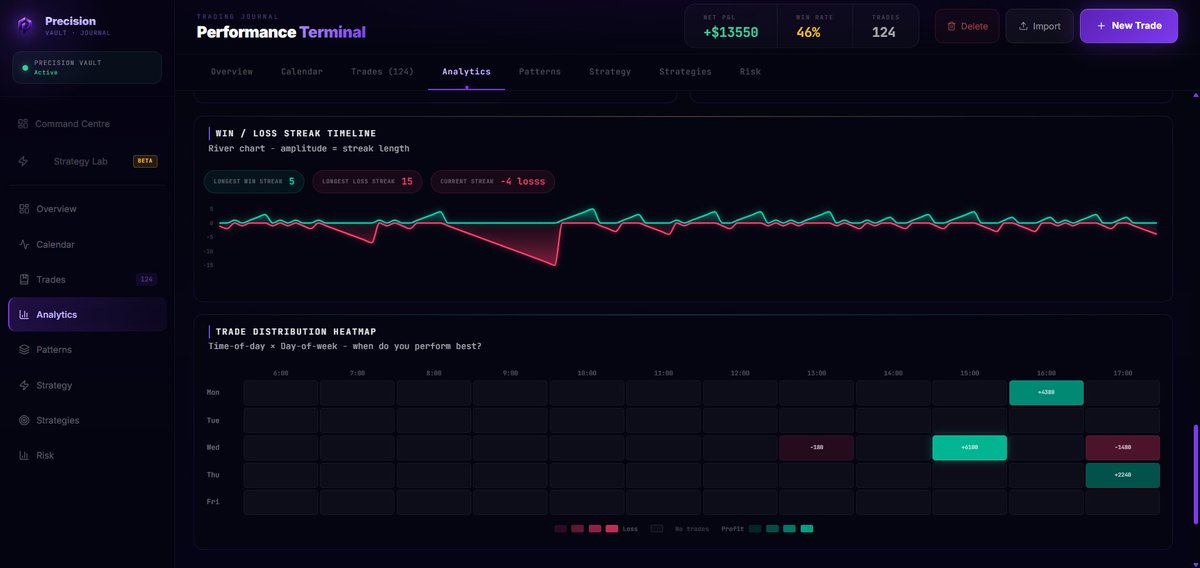Click the deepest loss trough on streak chart
The image size is (1200, 568).
coord(555,264)
